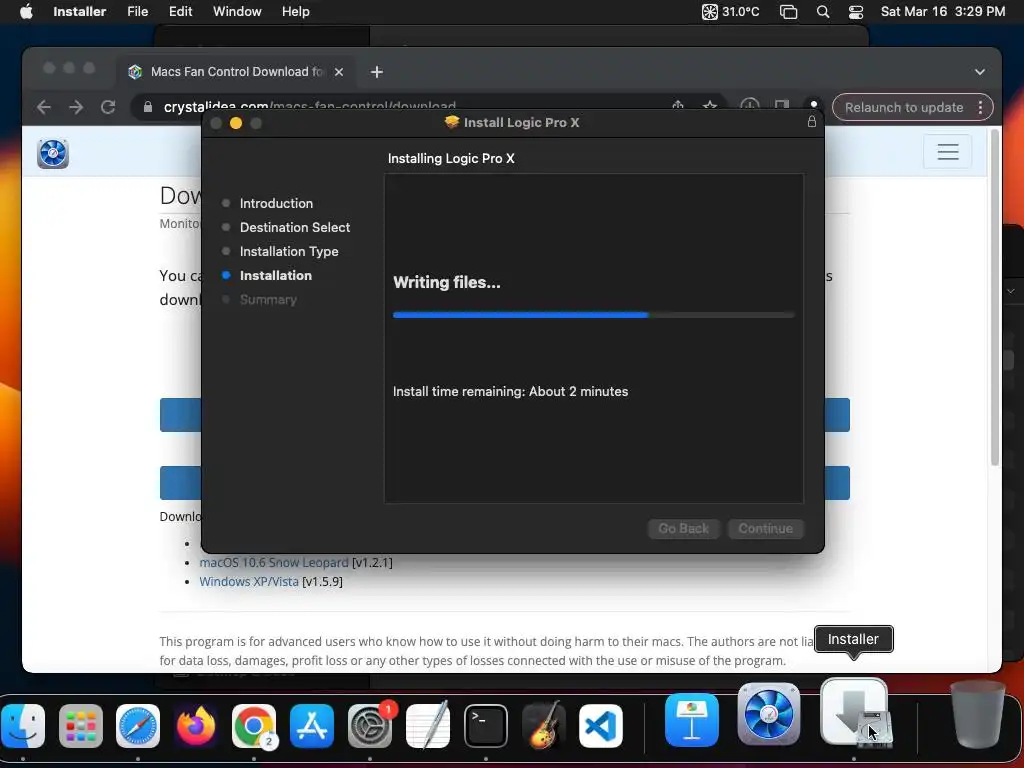1024x768 pixels.
Task: Launch Visual Studio Code from Dock
Action: (x=601, y=726)
